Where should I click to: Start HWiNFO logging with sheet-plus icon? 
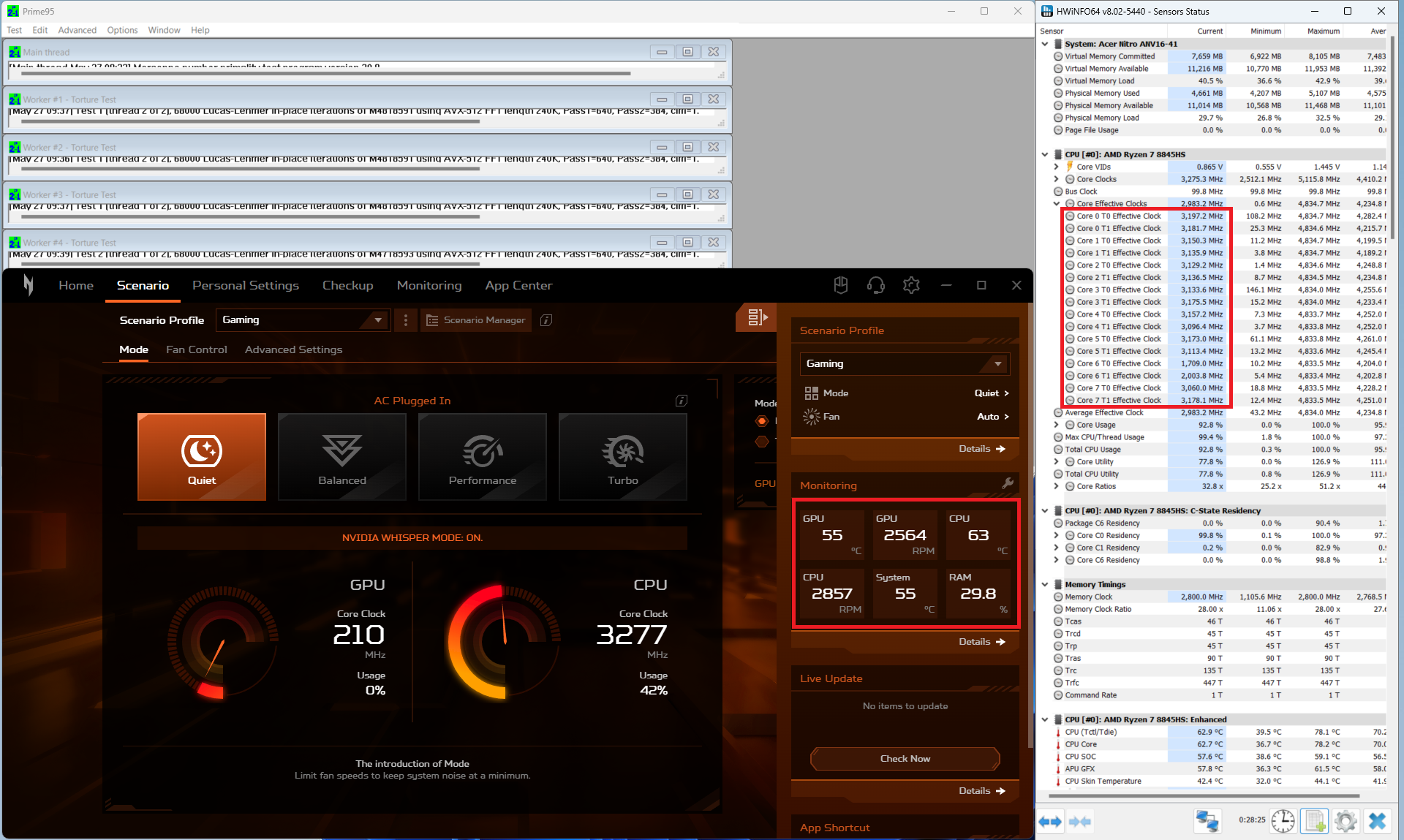coord(1314,820)
